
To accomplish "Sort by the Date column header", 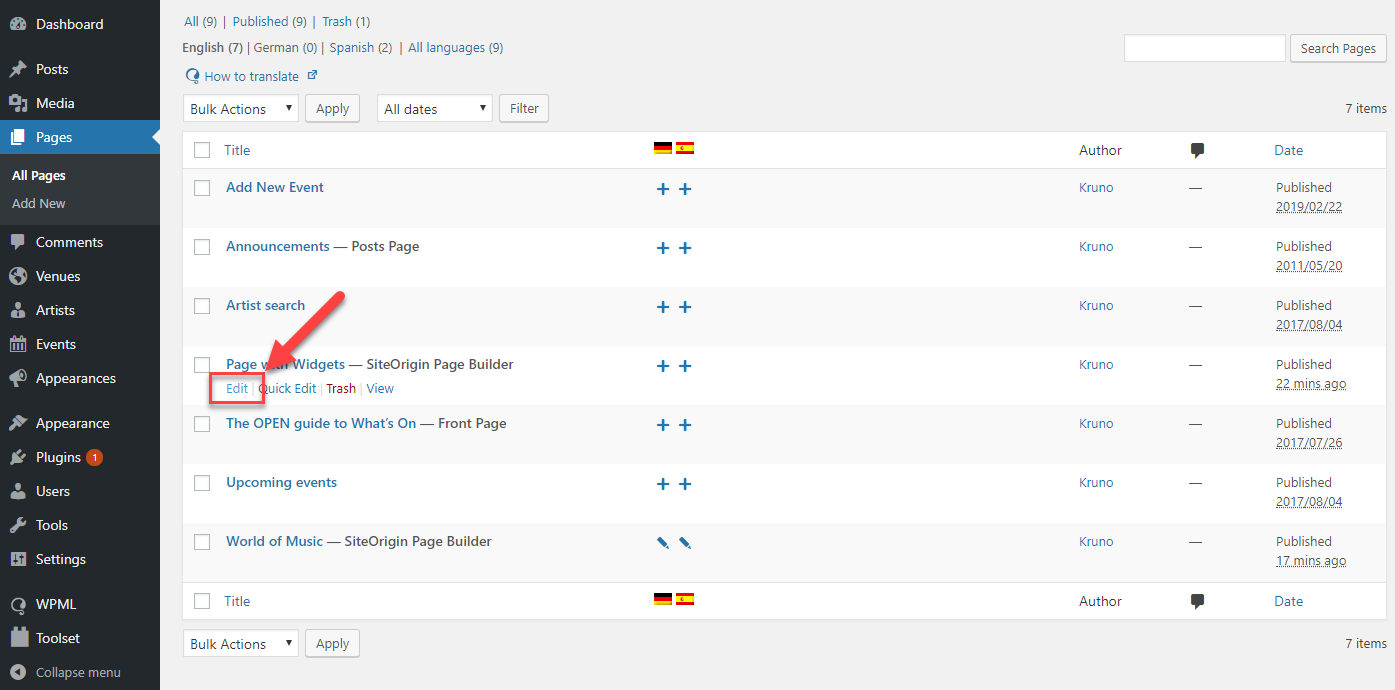I will 1288,150.
